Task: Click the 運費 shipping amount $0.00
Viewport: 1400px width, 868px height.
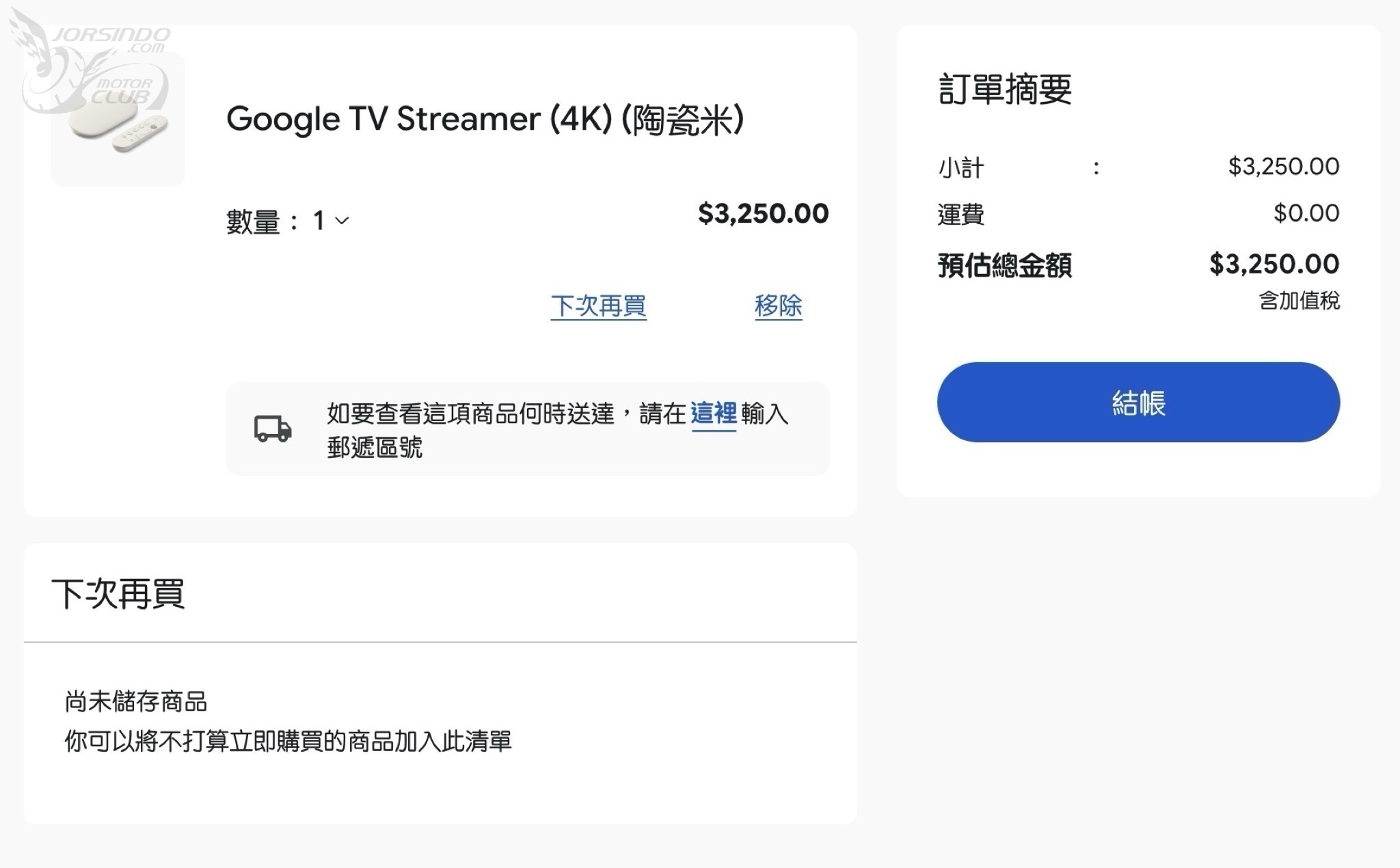Action: pos(1306,213)
